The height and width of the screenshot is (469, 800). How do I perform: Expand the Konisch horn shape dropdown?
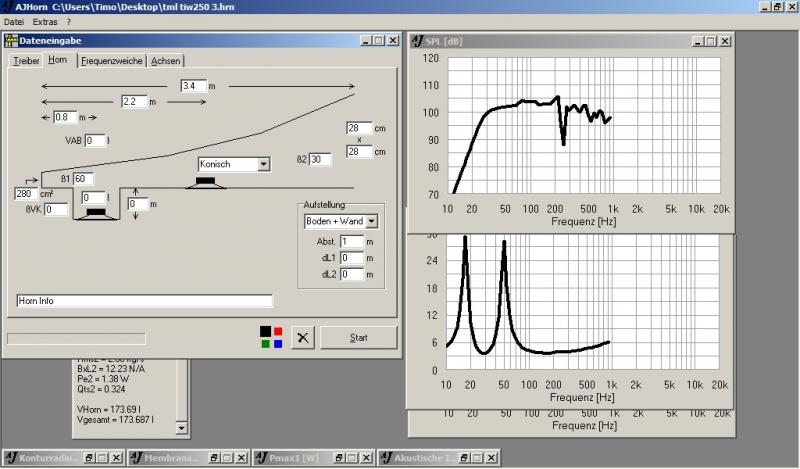(x=263, y=163)
